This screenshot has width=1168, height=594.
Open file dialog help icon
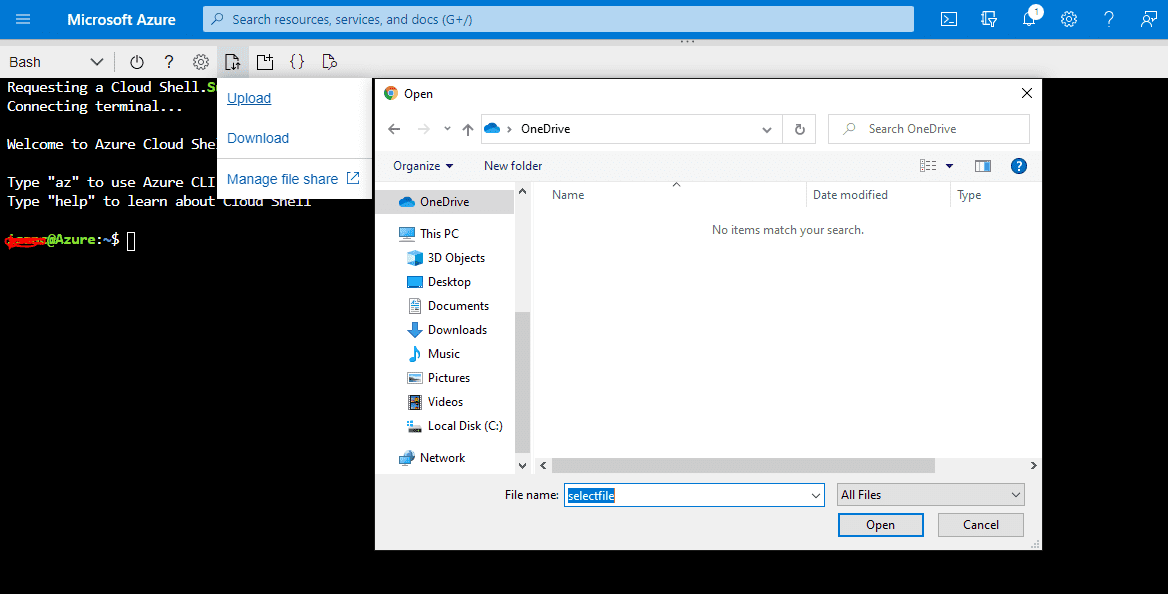click(x=1018, y=165)
